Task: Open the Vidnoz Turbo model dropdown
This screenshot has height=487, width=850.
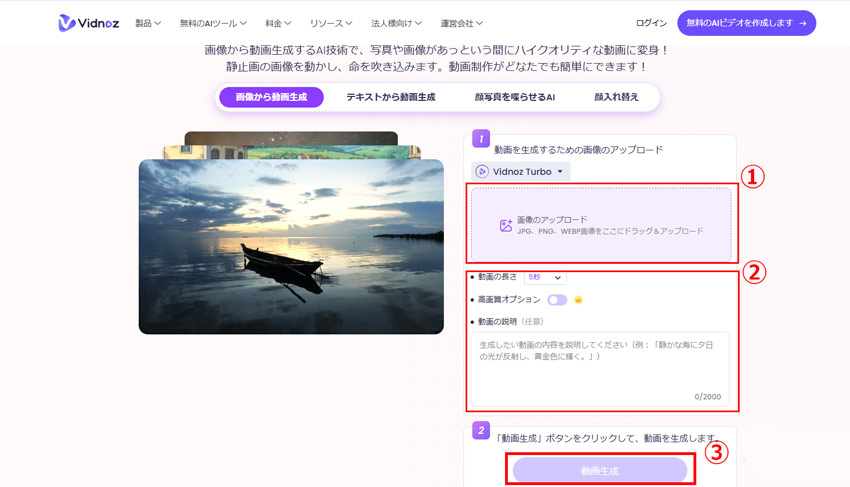Action: point(520,171)
